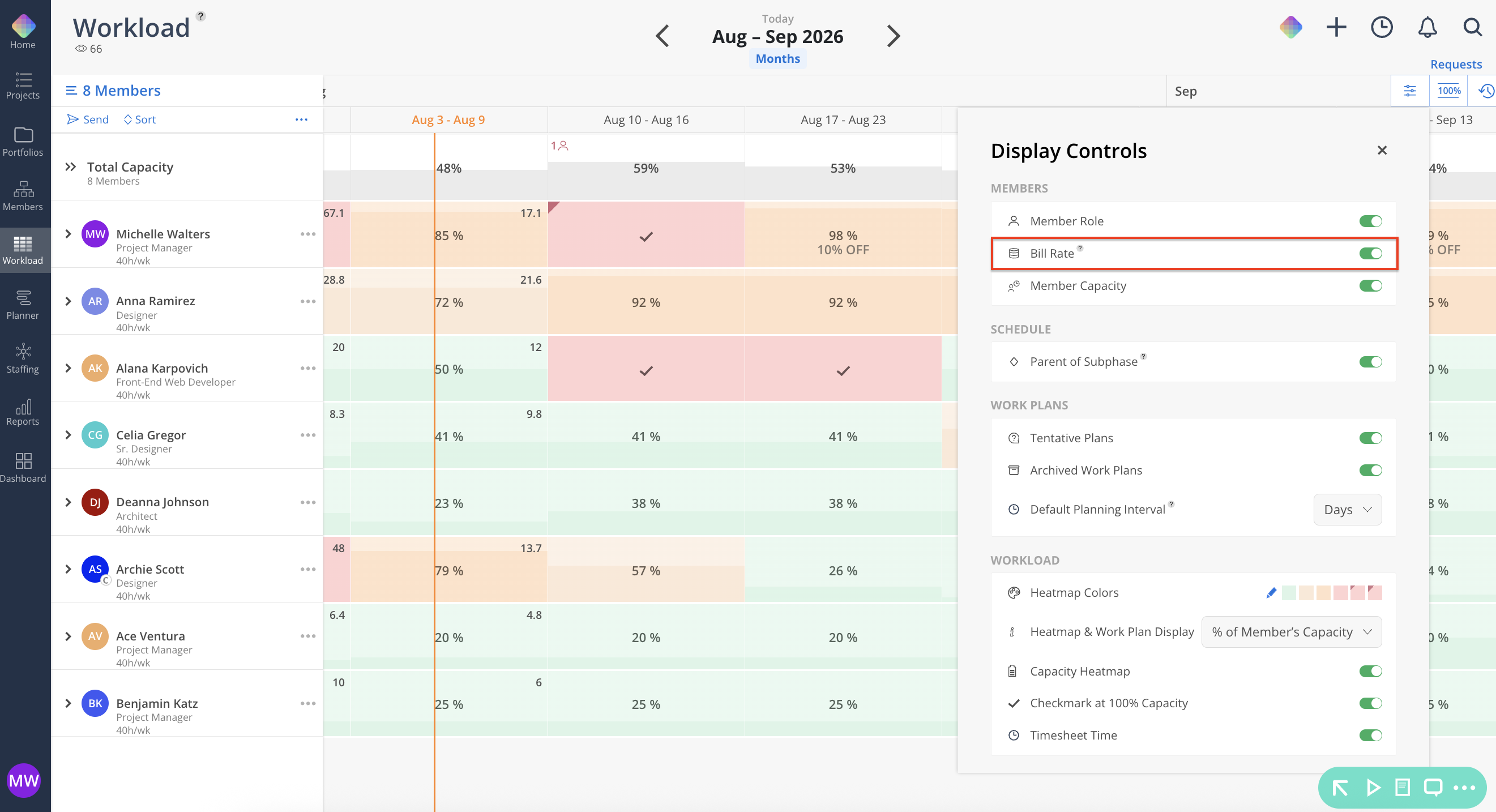Open the Default Planning Interval Days dropdown
This screenshot has width=1496, height=812.
tap(1347, 510)
